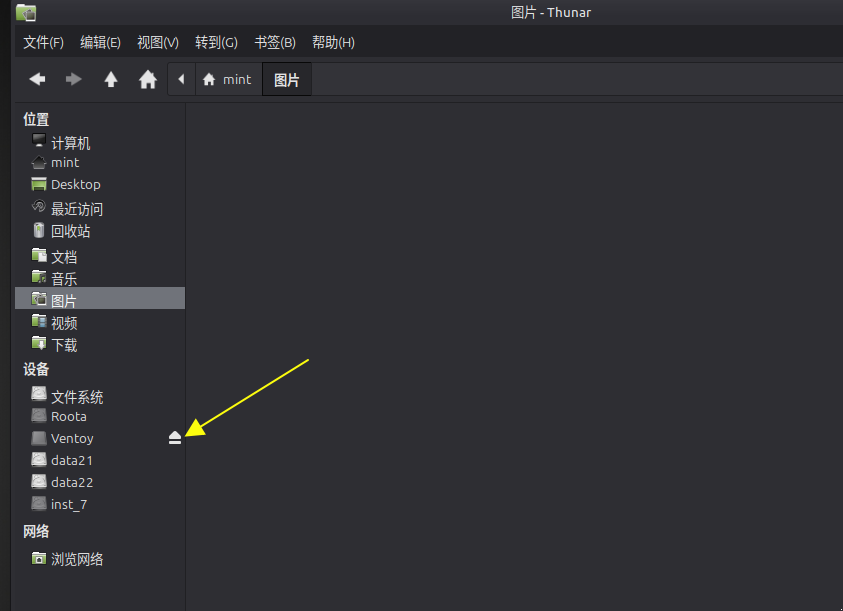Click the 浏览网络 network folder icon
Viewport: 843px width, 611px height.
[x=39, y=558]
